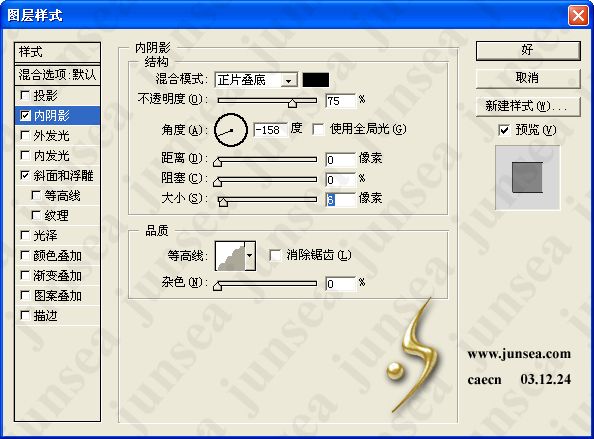Enable the 投影 drop shadow checkbox
This screenshot has width=594, height=439.
tap(25, 95)
